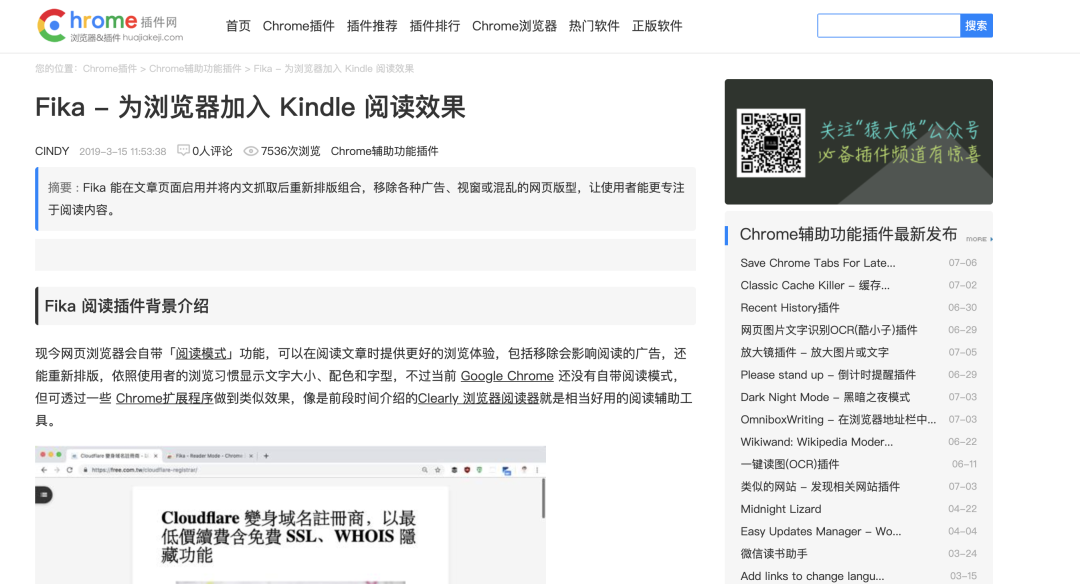Open Dark Night Mode – 黑暗之夜模式 entry
Image resolution: width=1080 pixels, height=584 pixels.
pos(825,397)
